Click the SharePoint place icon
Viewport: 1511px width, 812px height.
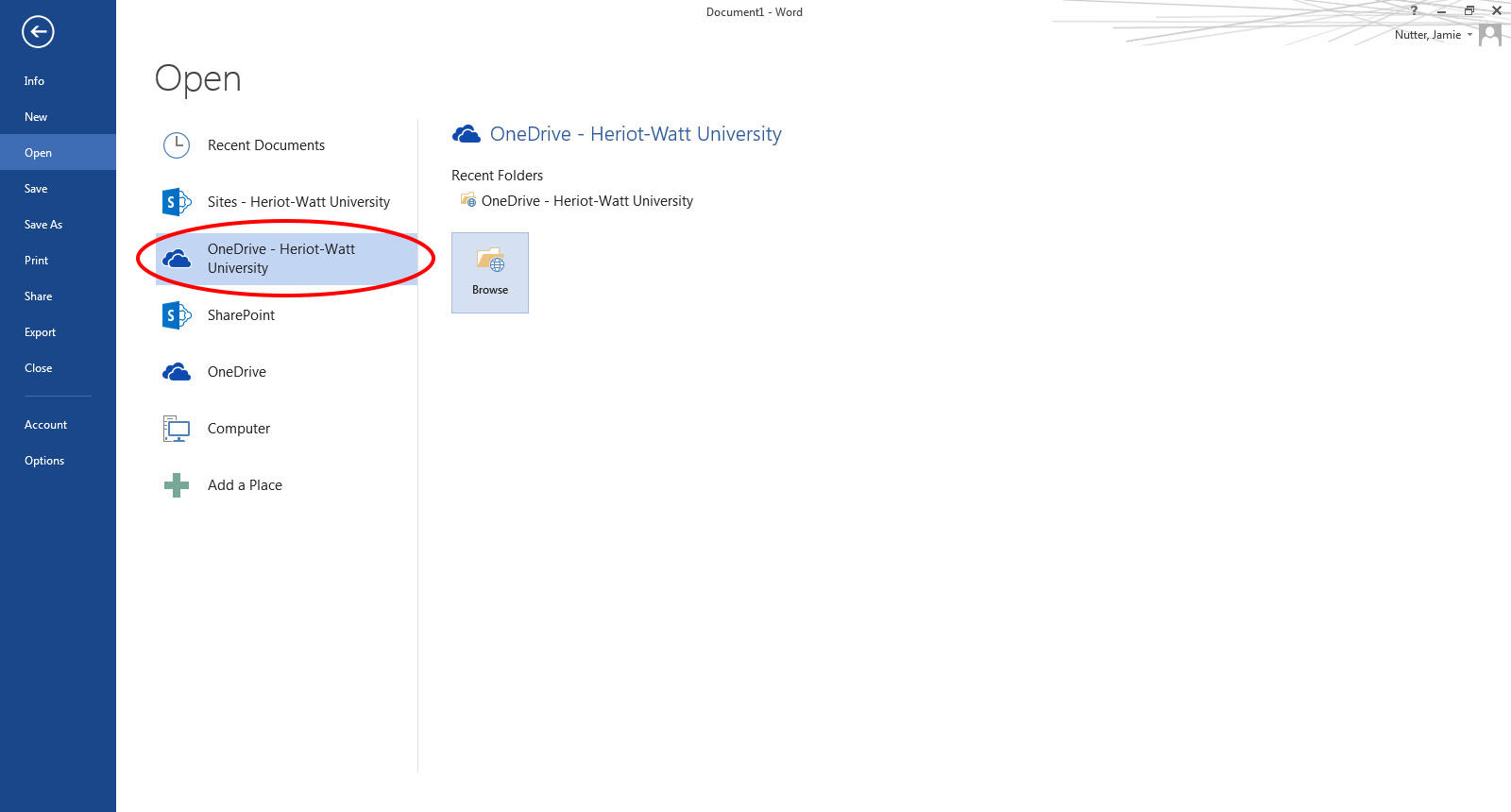(177, 315)
